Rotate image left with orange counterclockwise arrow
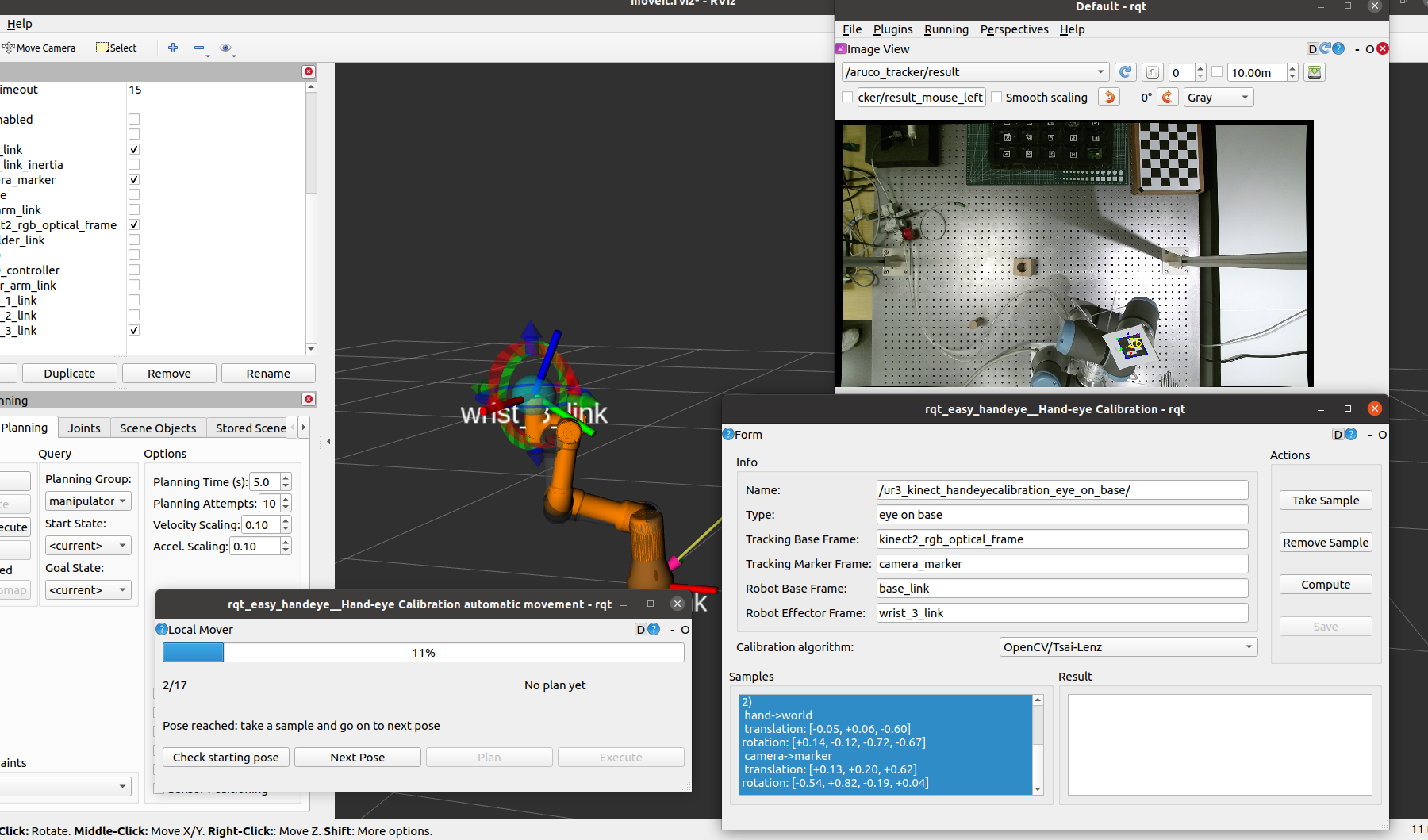 click(1110, 97)
